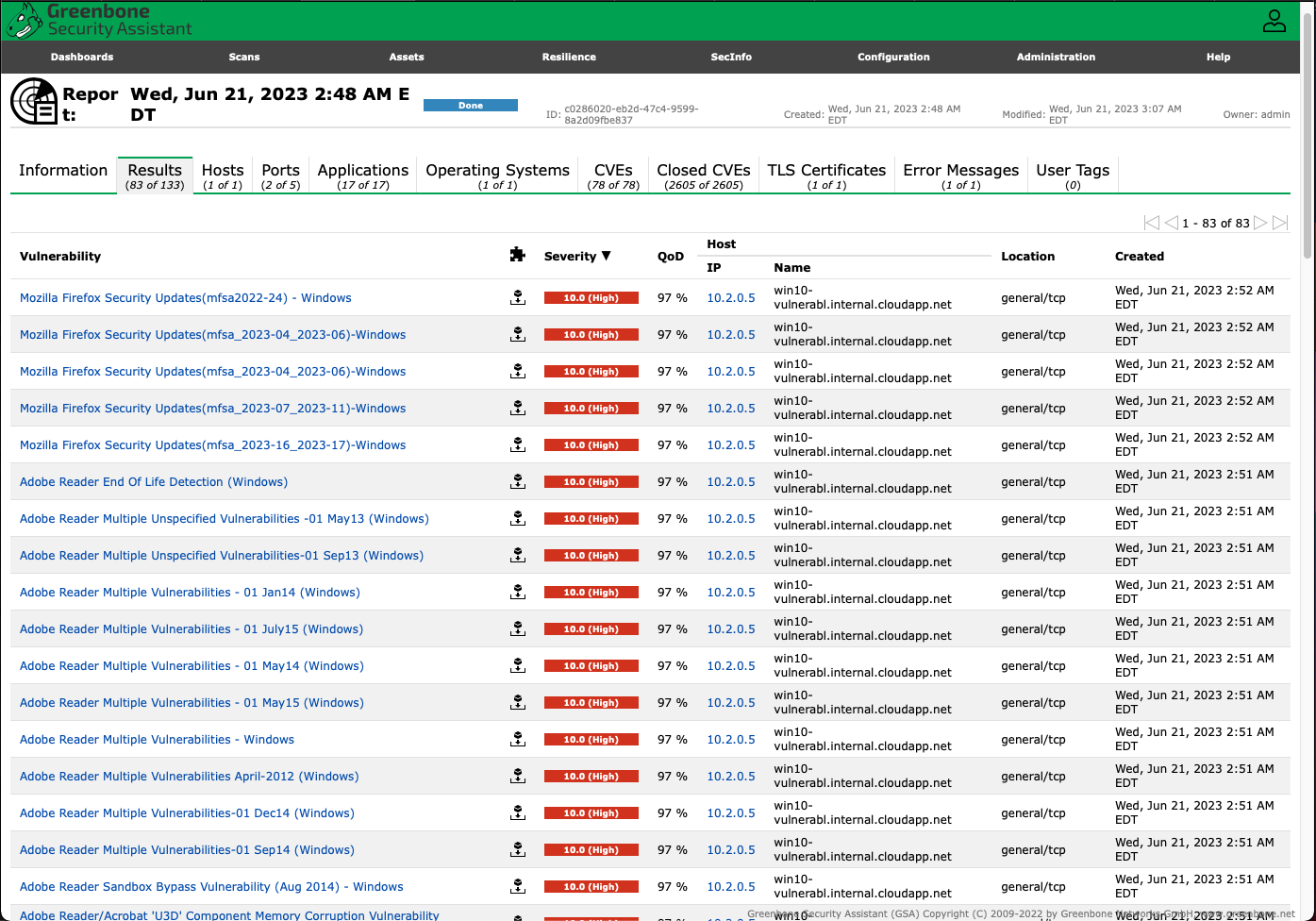Screen dimensions: 1316x921
Task: Open the user account icon menu
Action: point(1274,21)
